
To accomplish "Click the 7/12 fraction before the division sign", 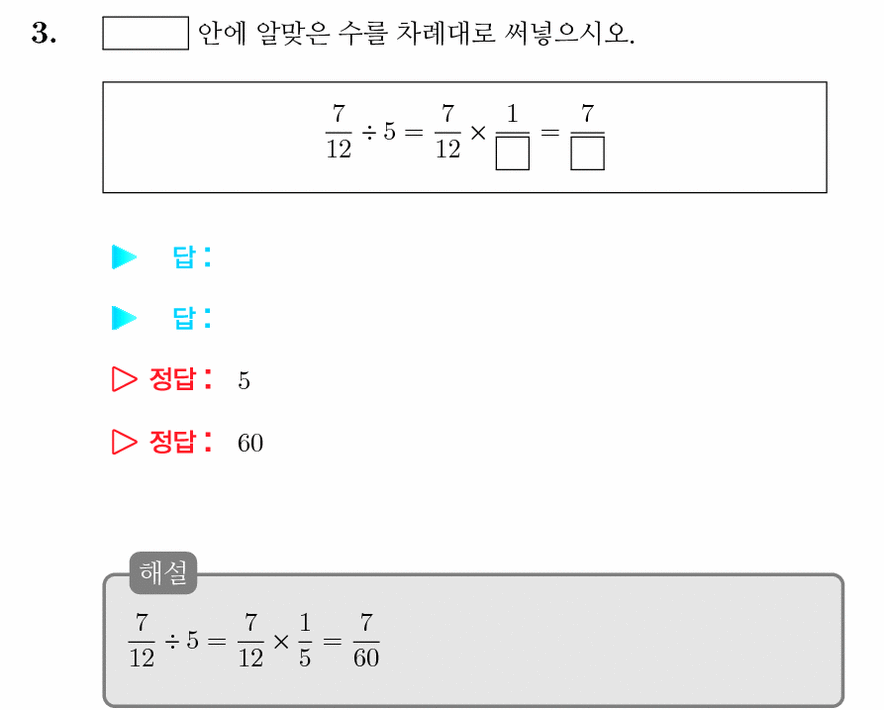I will click(339, 132).
